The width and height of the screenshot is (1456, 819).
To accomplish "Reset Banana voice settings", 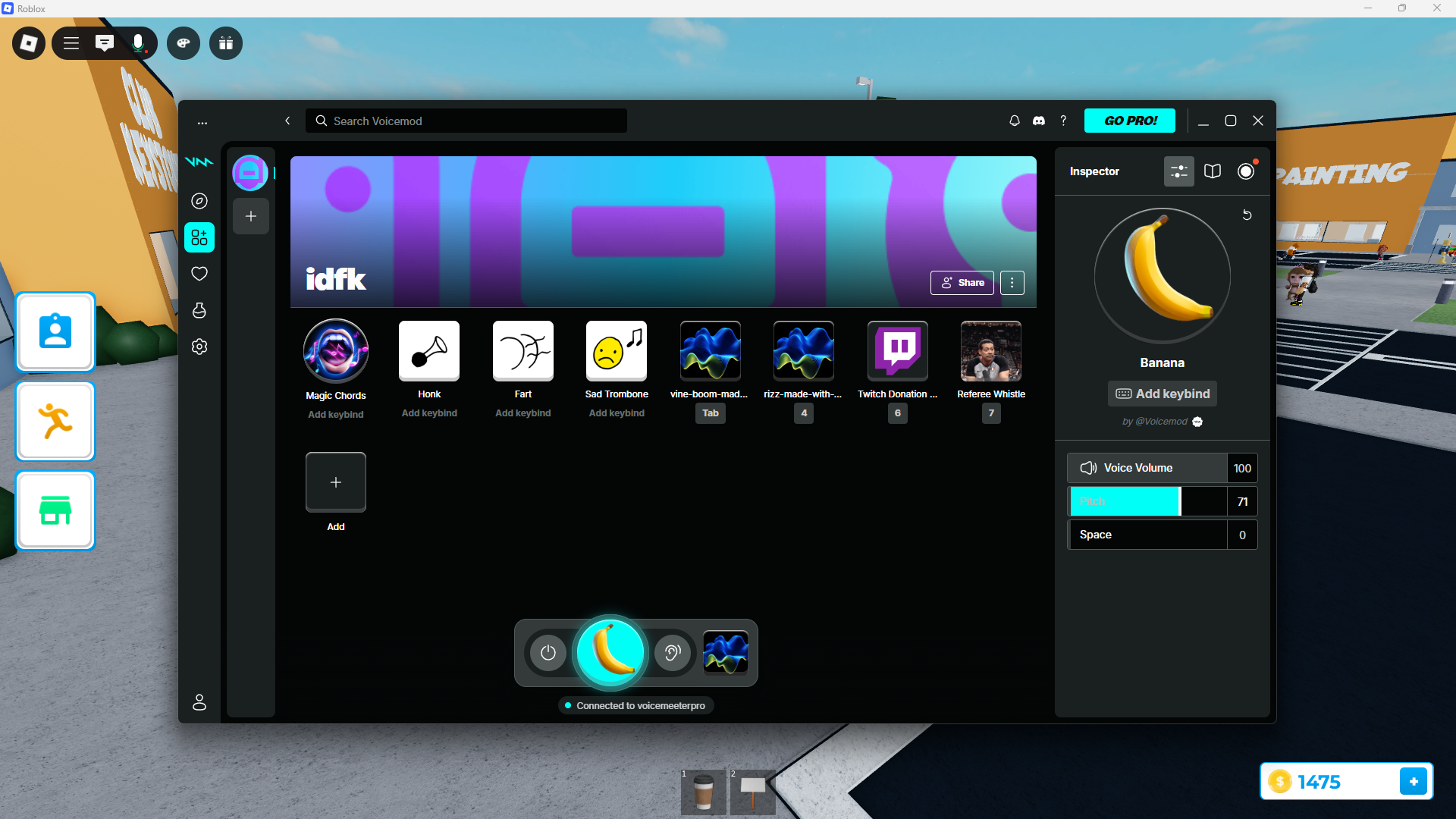I will pyautogui.click(x=1247, y=215).
